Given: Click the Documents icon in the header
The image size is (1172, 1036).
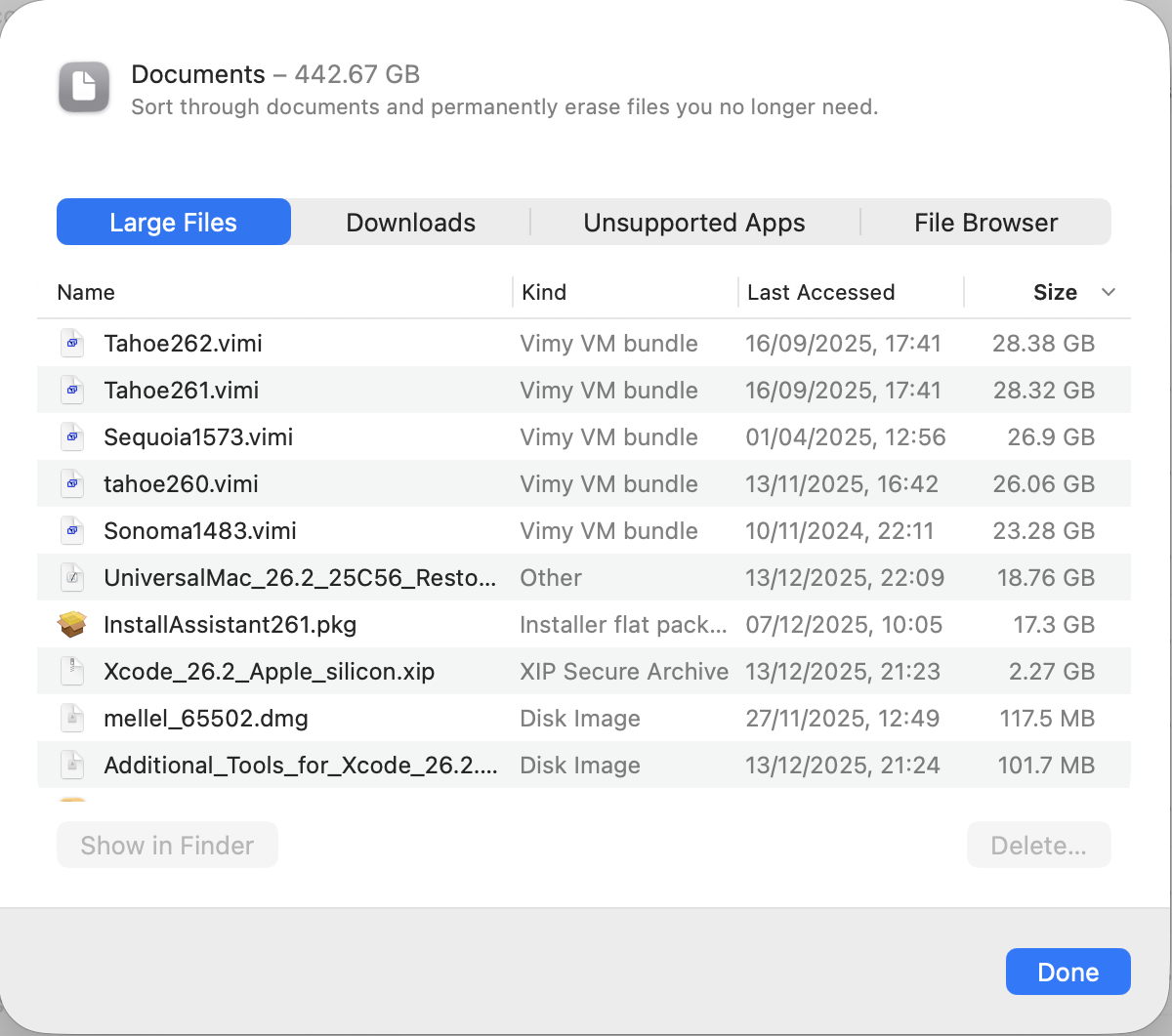Looking at the screenshot, I should pyautogui.click(x=84, y=88).
